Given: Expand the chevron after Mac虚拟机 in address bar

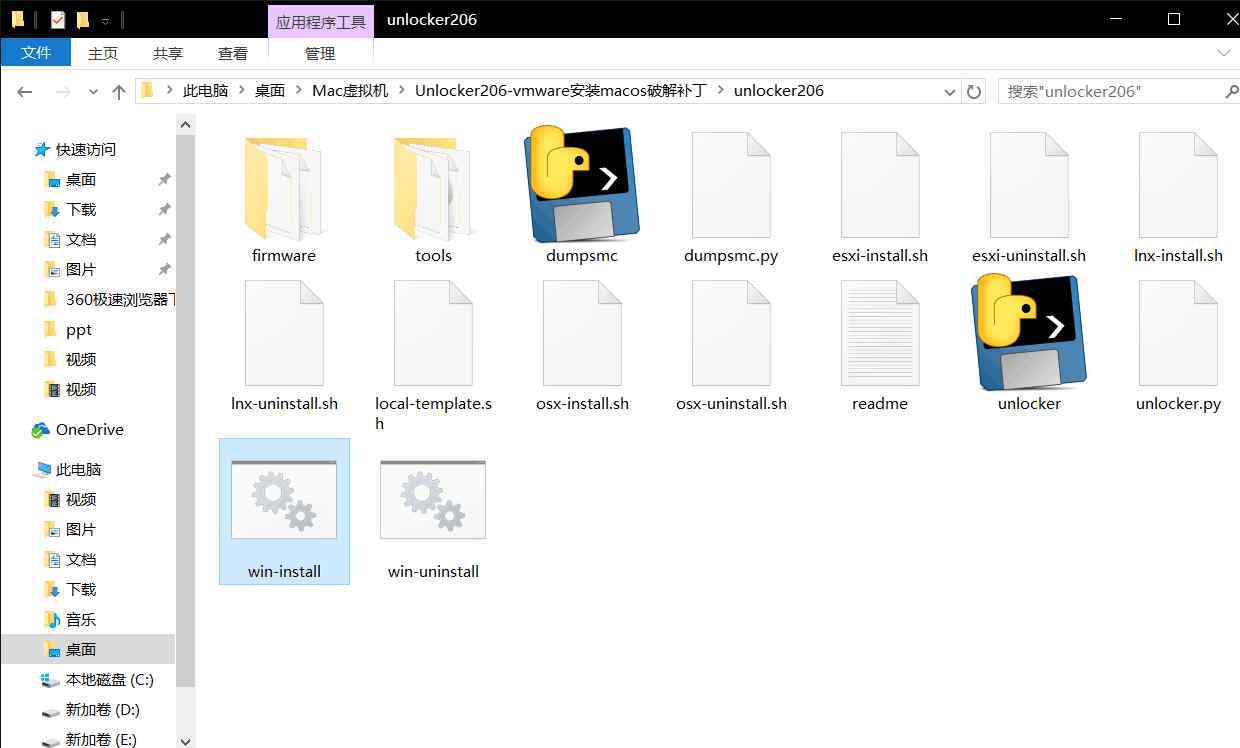Looking at the screenshot, I should (401, 91).
